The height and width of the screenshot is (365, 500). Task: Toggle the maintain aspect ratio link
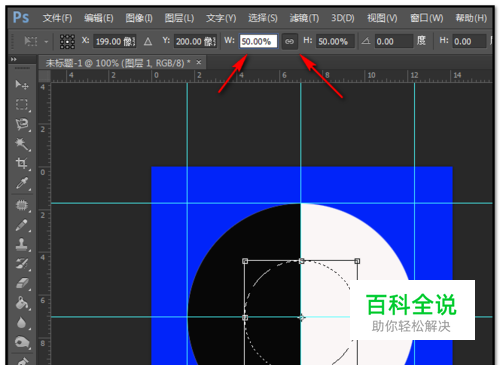click(289, 42)
